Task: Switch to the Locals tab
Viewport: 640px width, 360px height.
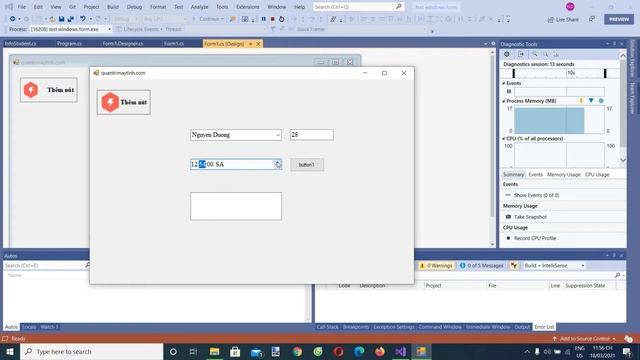Action: (29, 327)
